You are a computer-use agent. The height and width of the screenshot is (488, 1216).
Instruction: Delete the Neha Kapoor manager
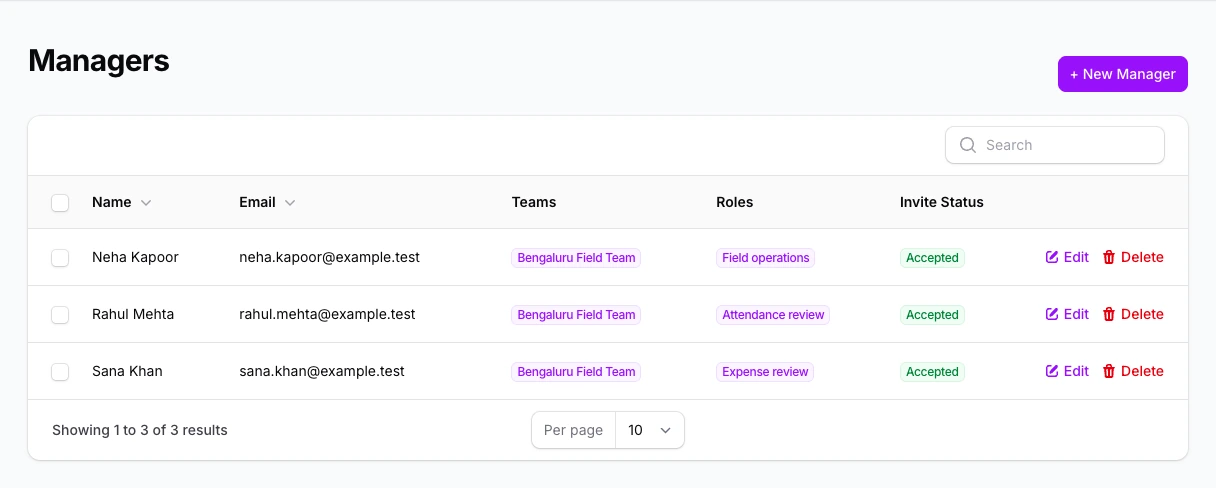tap(1133, 257)
